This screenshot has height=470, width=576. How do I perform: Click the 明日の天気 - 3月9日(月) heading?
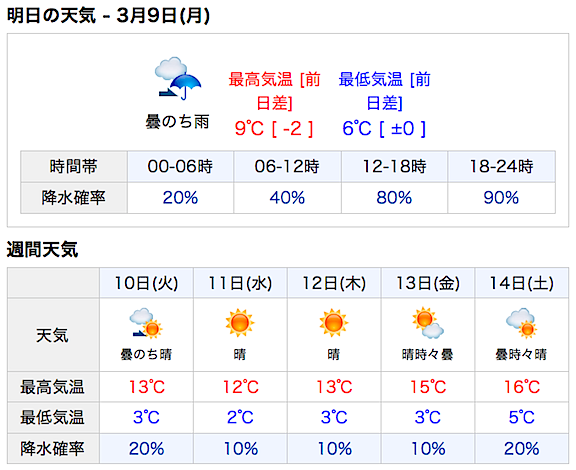pyautogui.click(x=108, y=16)
